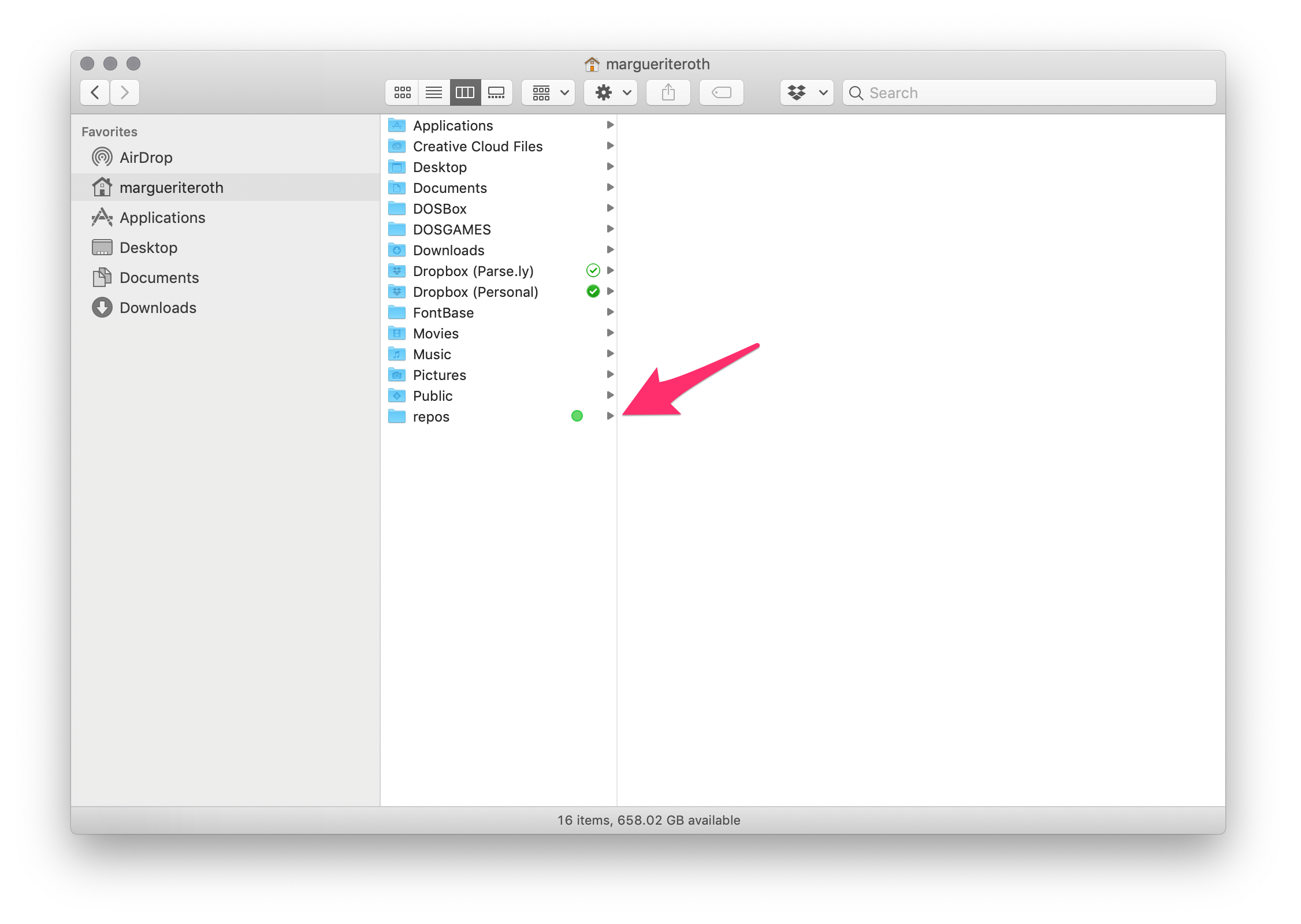Open the Share toolbar icon
This screenshot has height=924, width=1301.
[668, 92]
